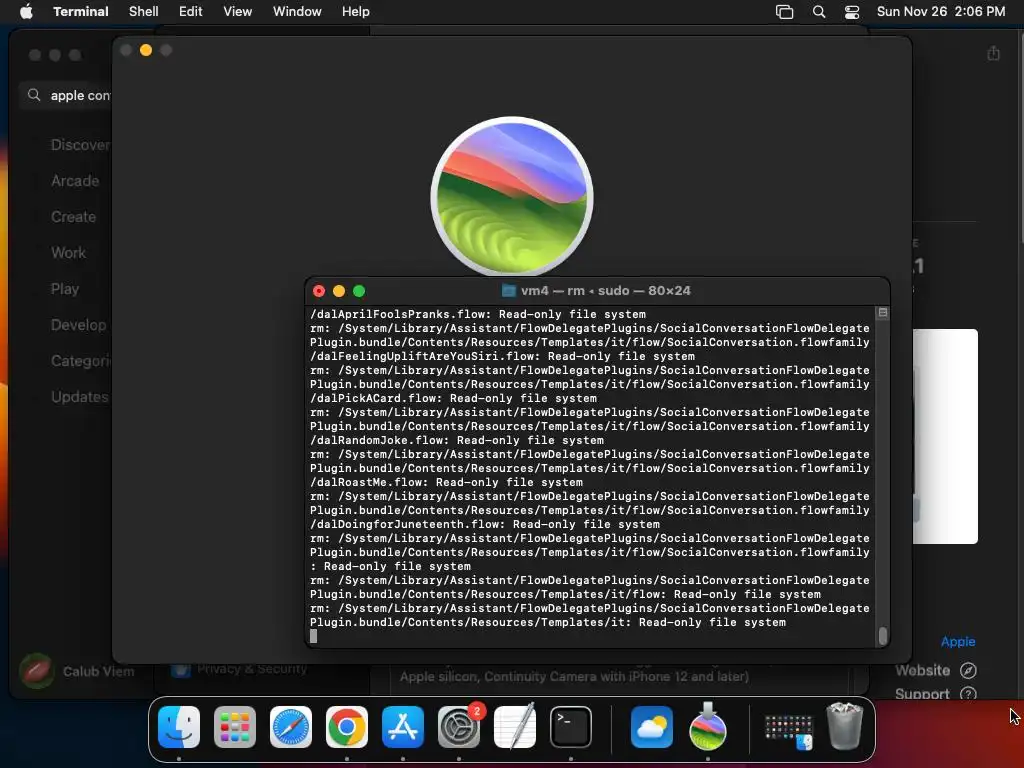
Task: Click the App Store search magnifier icon
Action: (x=34, y=95)
